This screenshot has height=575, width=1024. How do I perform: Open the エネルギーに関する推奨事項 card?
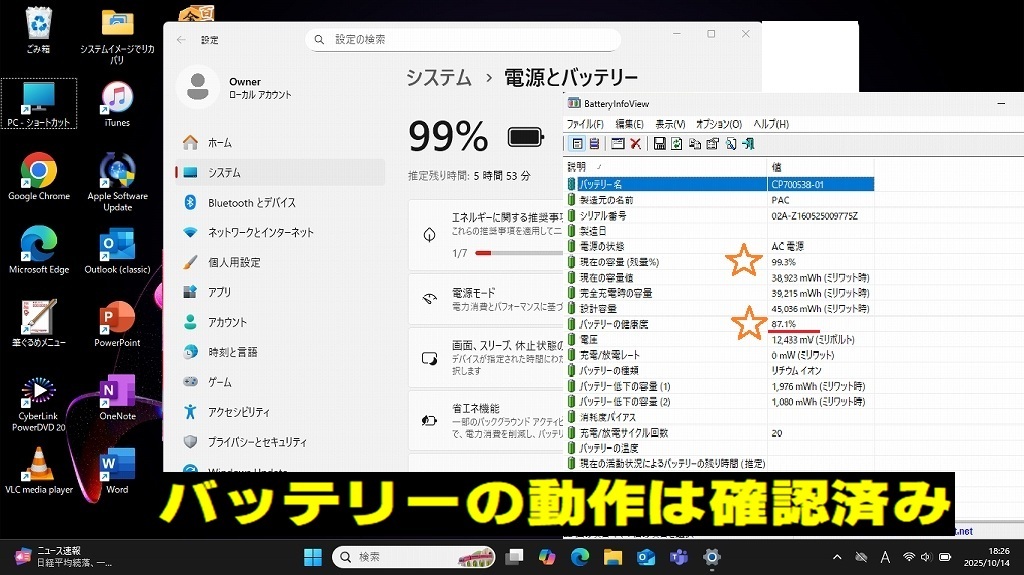click(x=486, y=235)
